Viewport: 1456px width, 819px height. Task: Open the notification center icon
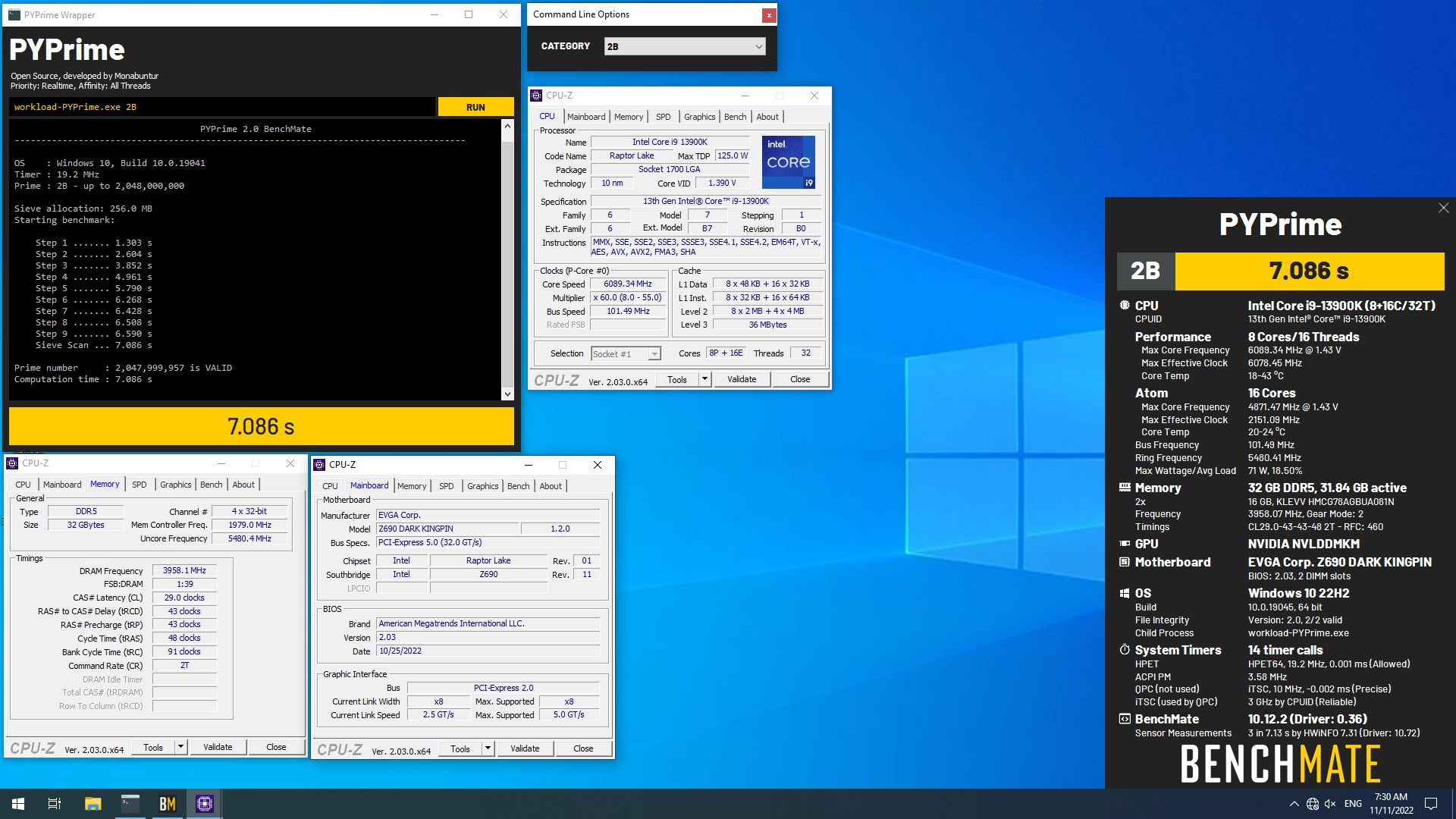point(1431,804)
